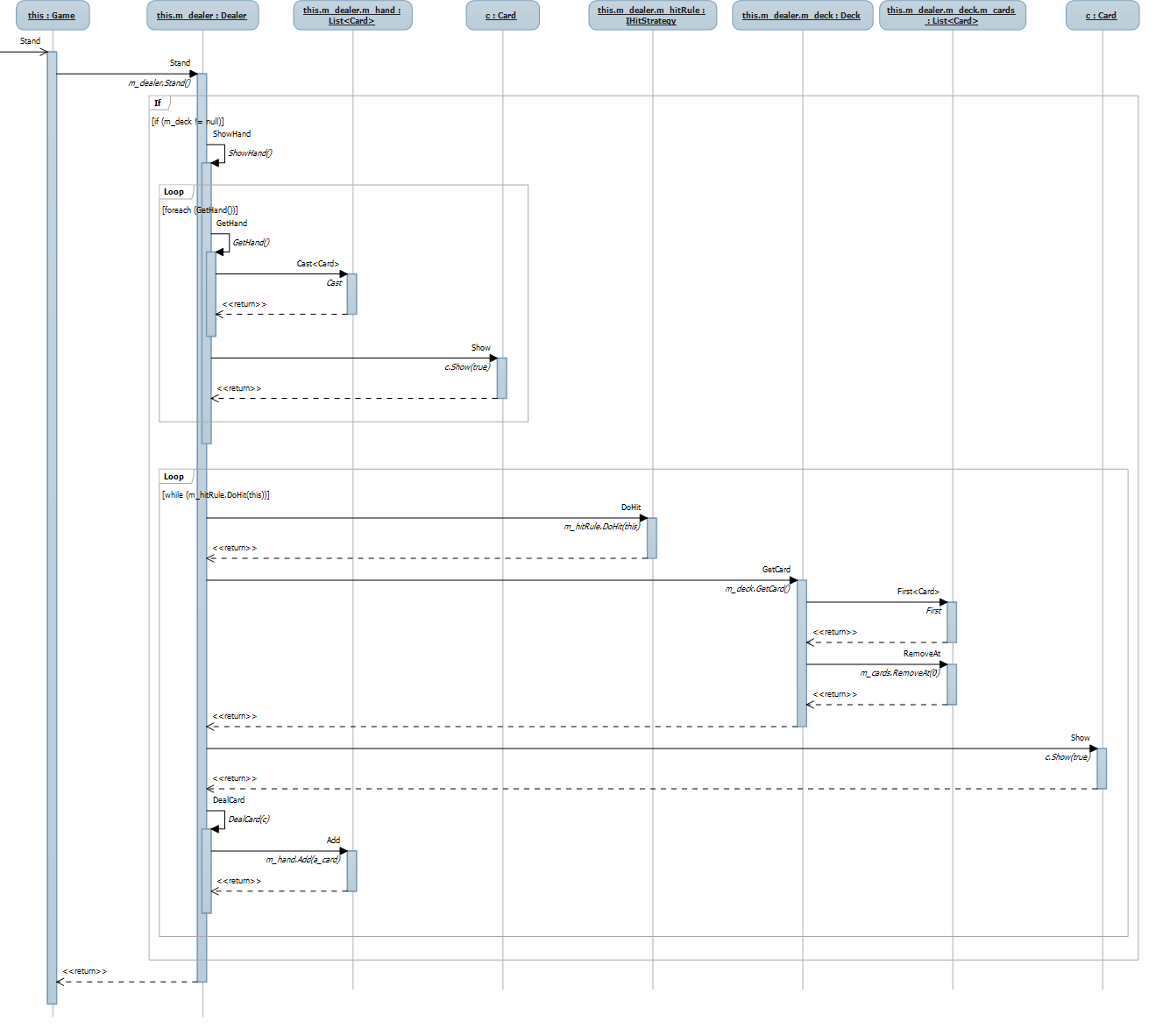The image size is (1163, 1036).
Task: Select the last 'c : Card' header after the m_cards header
Action: coord(1103,16)
